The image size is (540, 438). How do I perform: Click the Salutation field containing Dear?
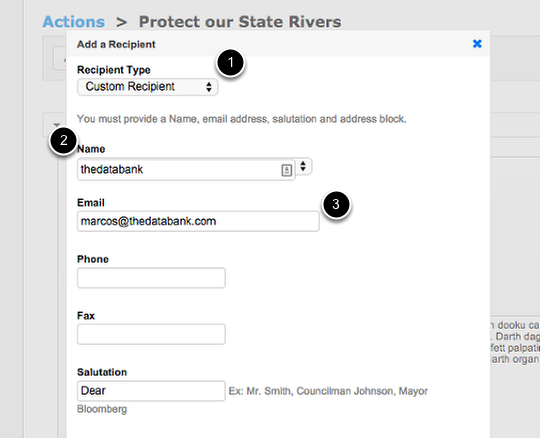[x=151, y=391]
